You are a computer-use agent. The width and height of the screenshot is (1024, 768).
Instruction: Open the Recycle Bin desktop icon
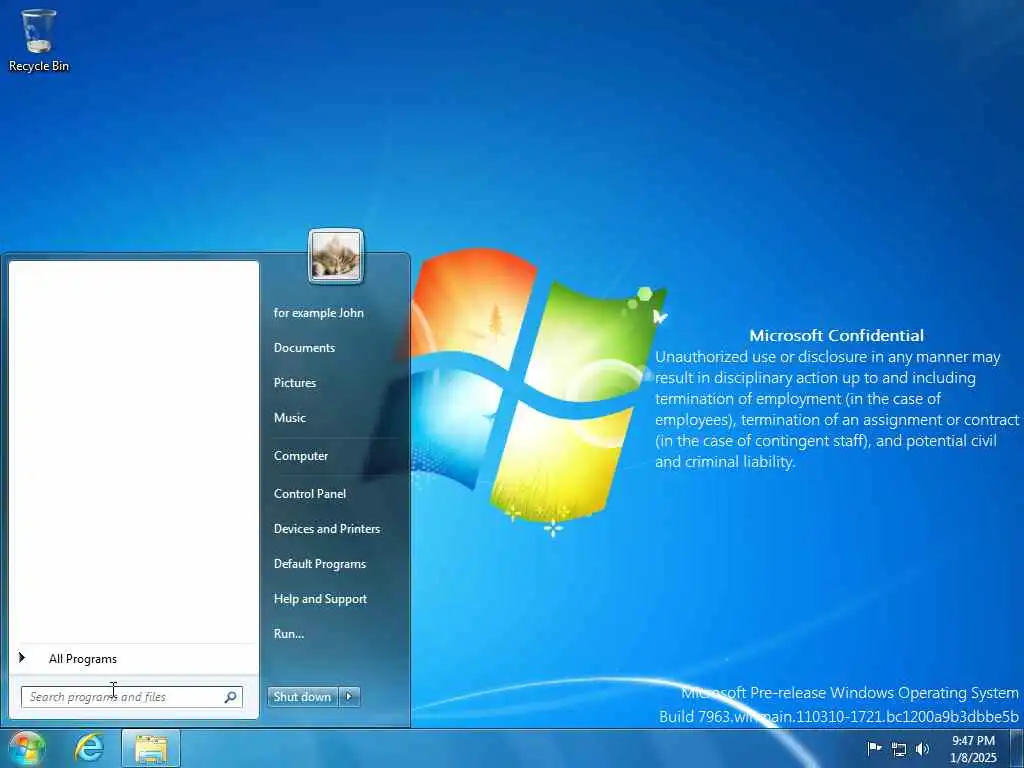click(39, 40)
